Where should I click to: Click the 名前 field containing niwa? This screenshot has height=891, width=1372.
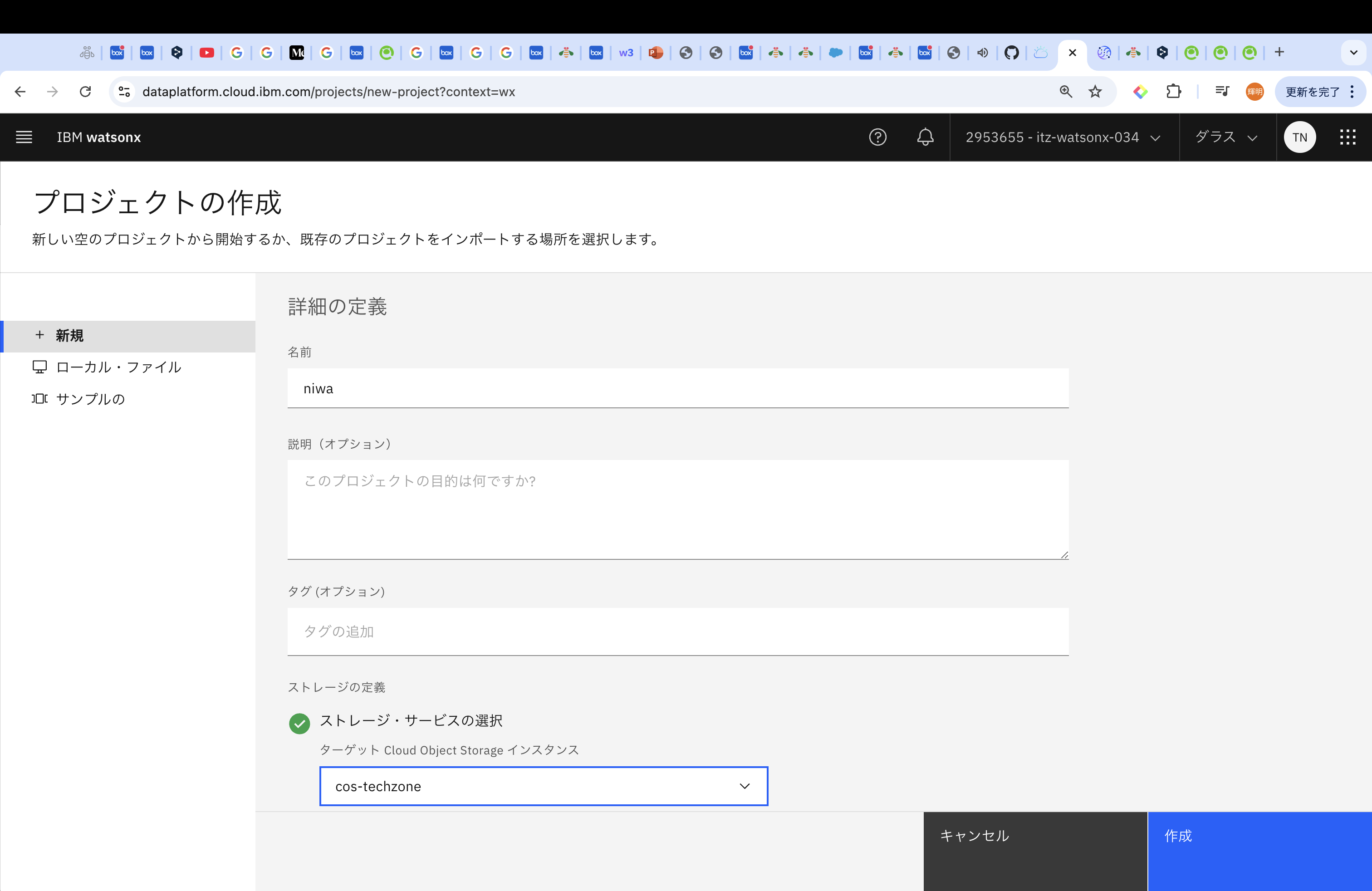click(x=677, y=388)
